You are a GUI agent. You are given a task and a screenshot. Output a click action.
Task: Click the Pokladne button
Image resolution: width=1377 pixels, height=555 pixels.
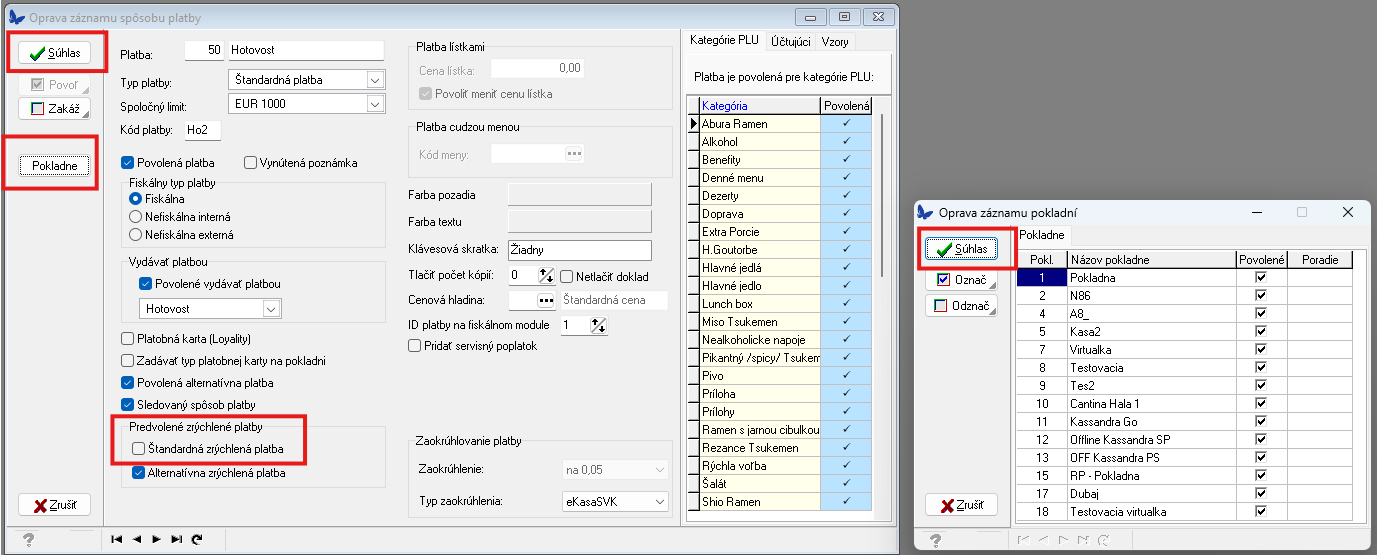55,165
